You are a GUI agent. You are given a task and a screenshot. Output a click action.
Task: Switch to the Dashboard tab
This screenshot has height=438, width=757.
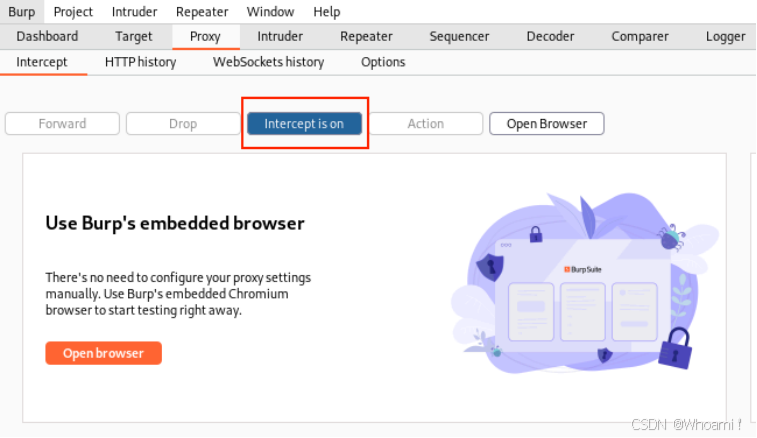tap(47, 36)
